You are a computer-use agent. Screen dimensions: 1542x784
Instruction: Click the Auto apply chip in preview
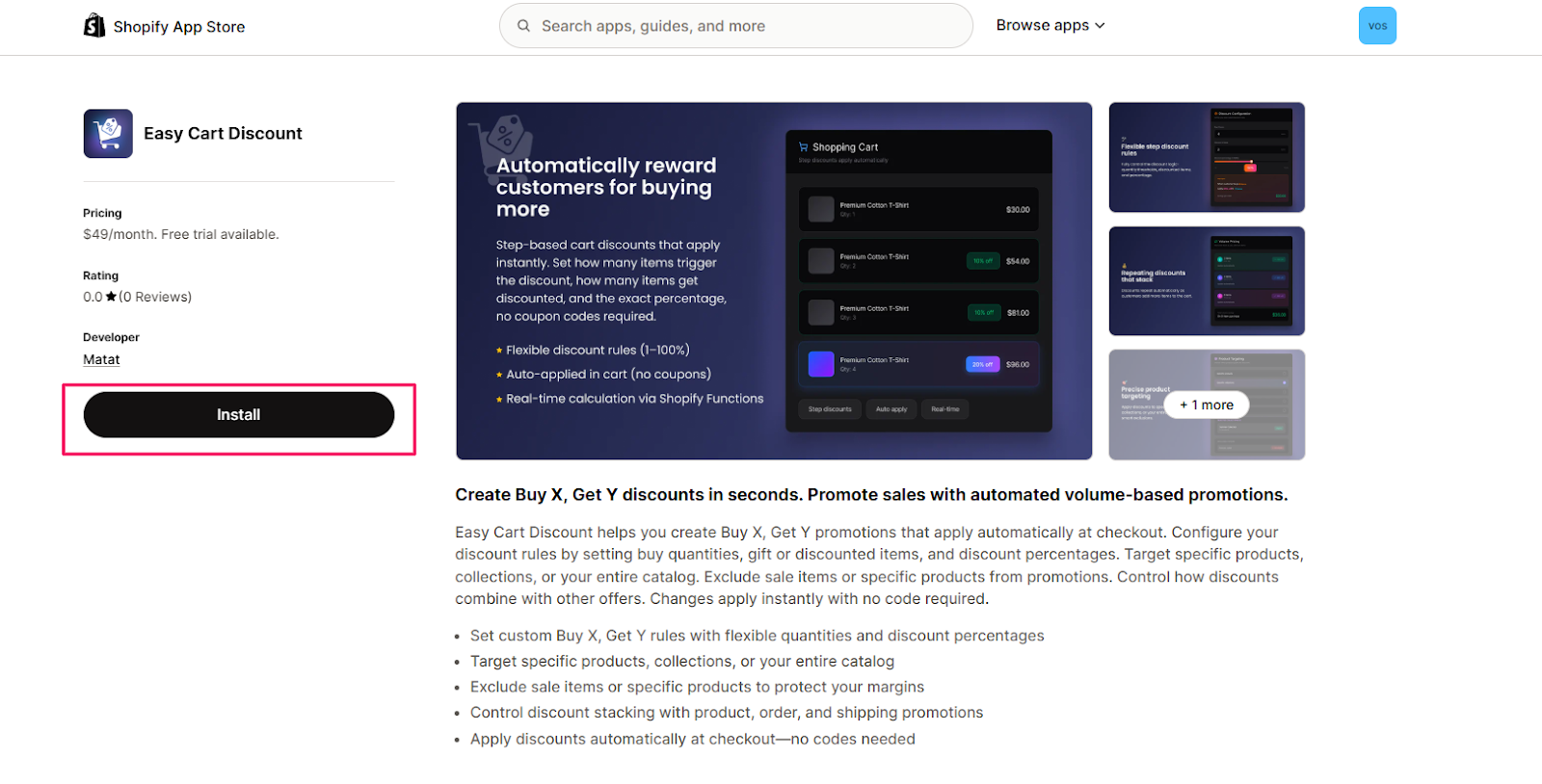tap(891, 409)
